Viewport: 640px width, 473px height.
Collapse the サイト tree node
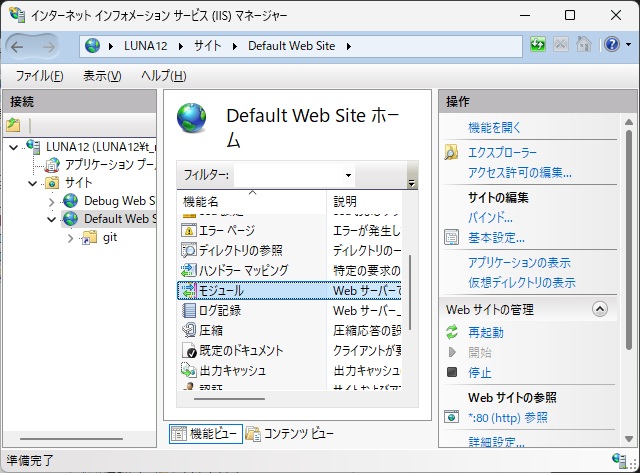point(33,183)
